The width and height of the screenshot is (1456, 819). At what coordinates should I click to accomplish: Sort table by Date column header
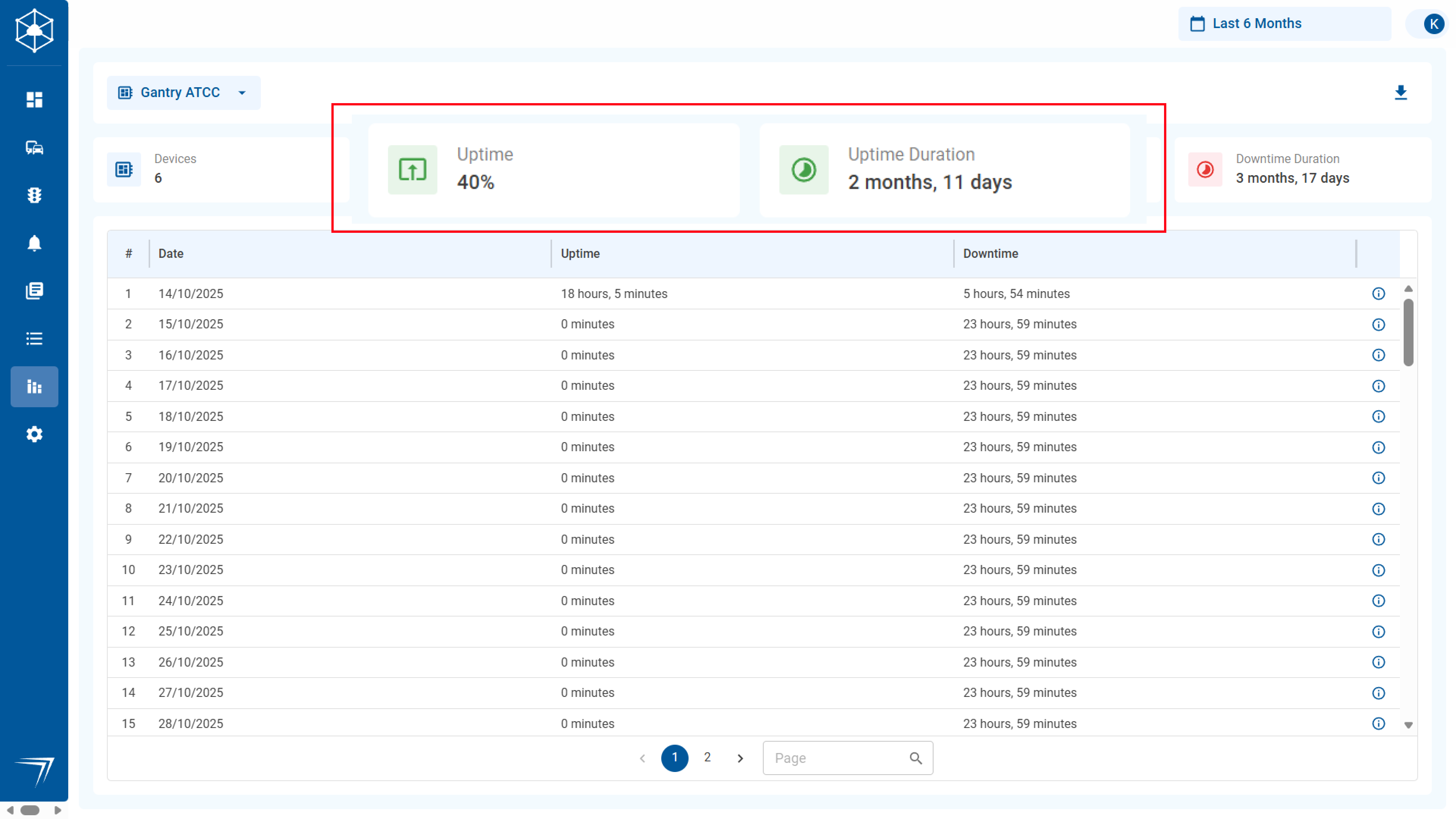pyautogui.click(x=171, y=253)
